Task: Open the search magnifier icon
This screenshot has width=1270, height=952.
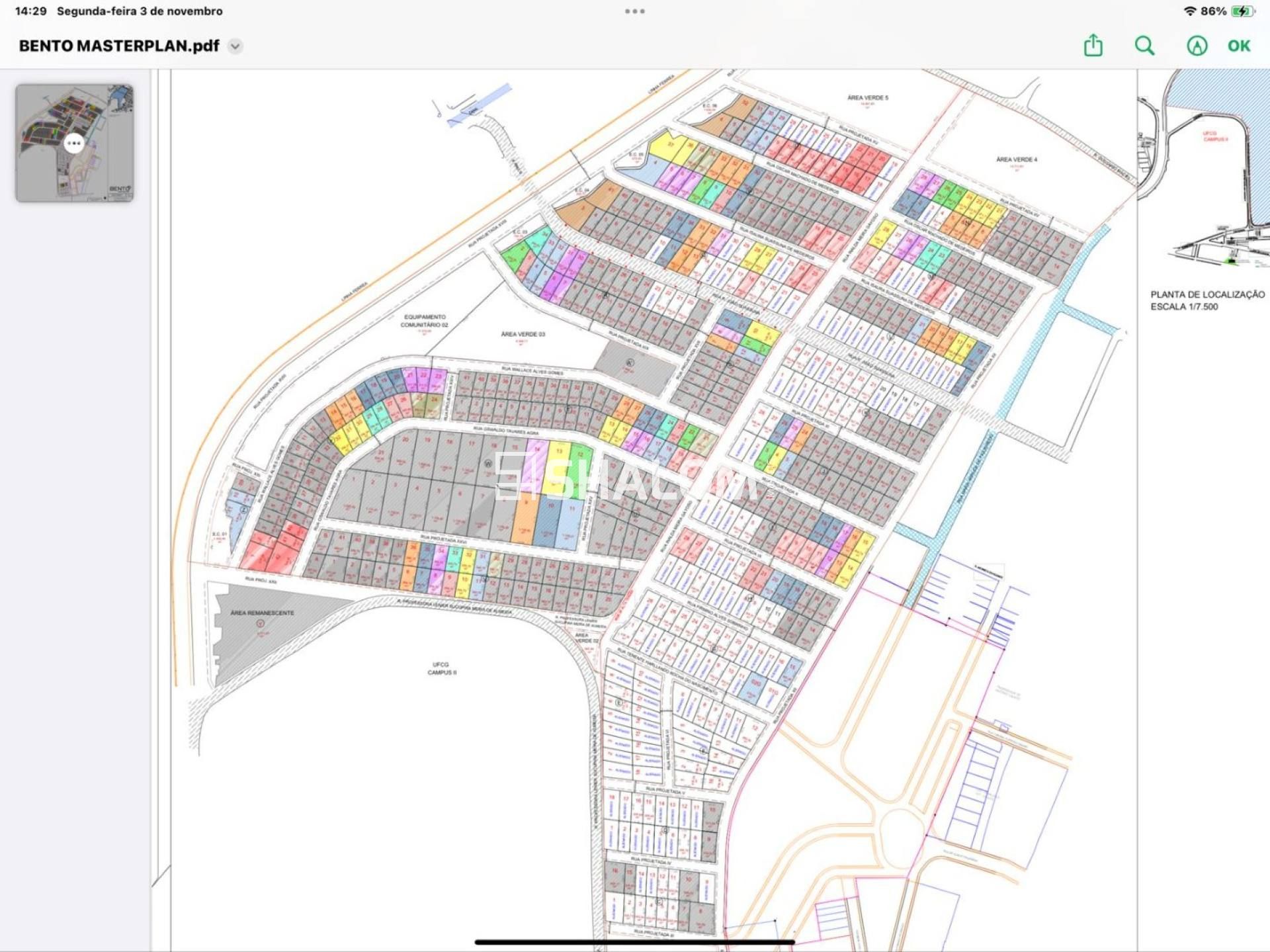Action: 1144,46
